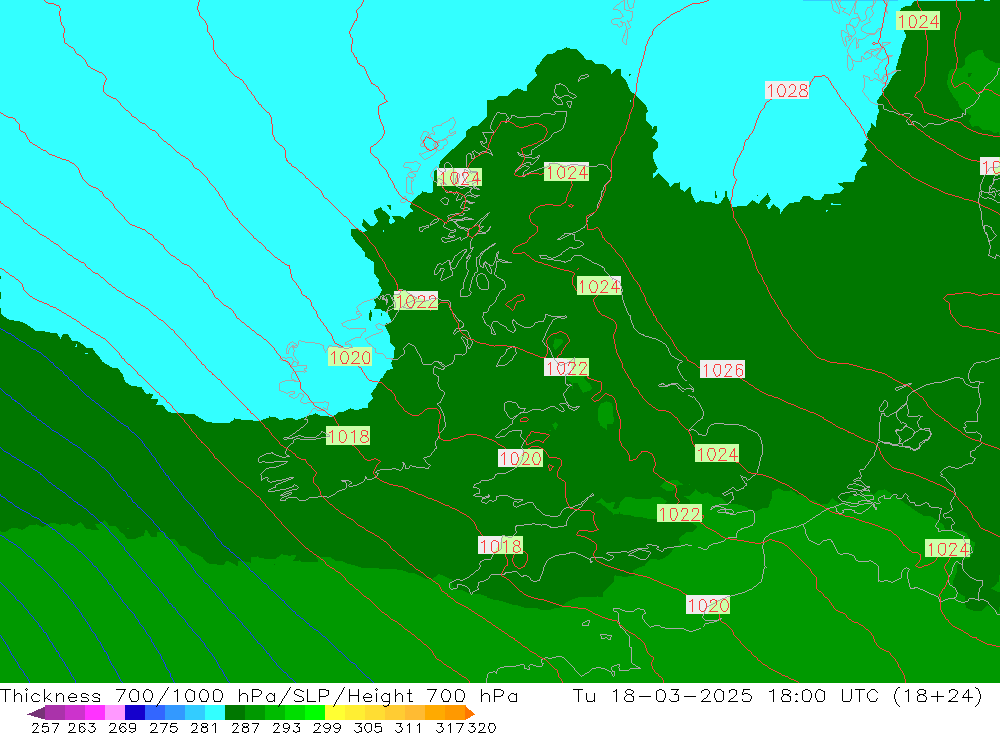Click the 305 legend value

click(368, 728)
